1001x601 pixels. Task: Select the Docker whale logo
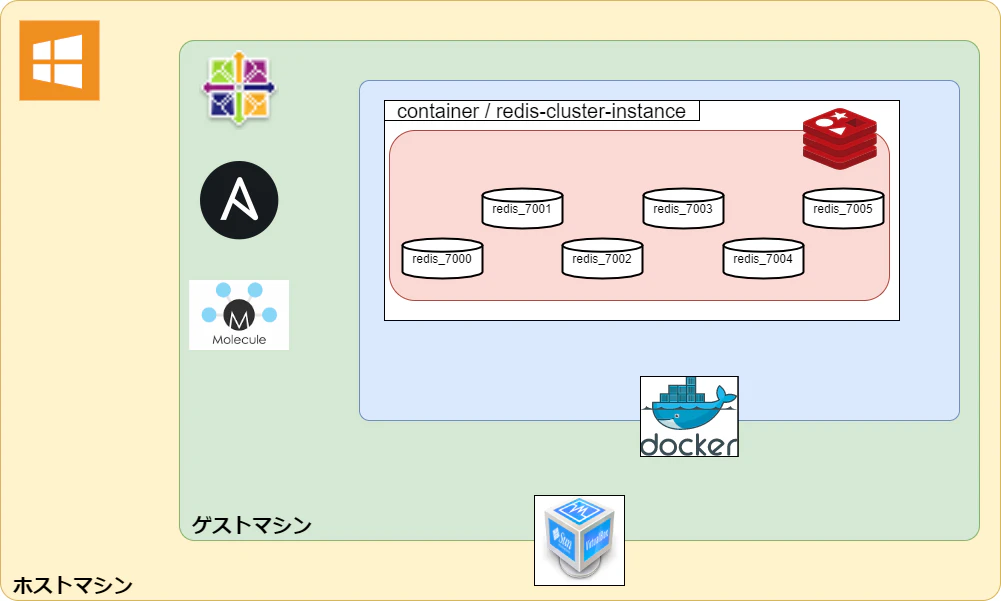click(689, 416)
